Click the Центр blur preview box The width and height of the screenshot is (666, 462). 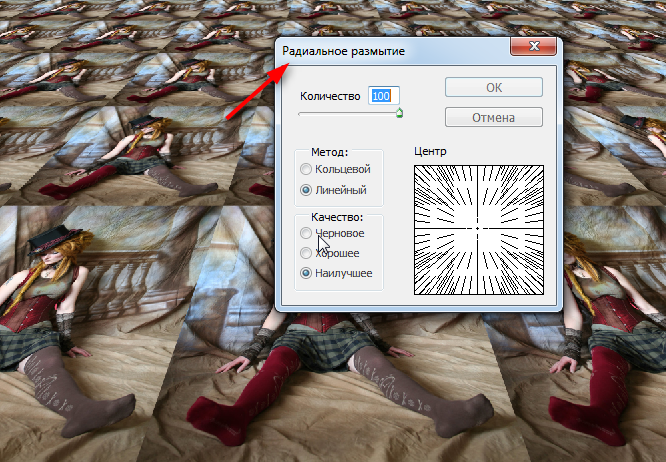coord(479,230)
